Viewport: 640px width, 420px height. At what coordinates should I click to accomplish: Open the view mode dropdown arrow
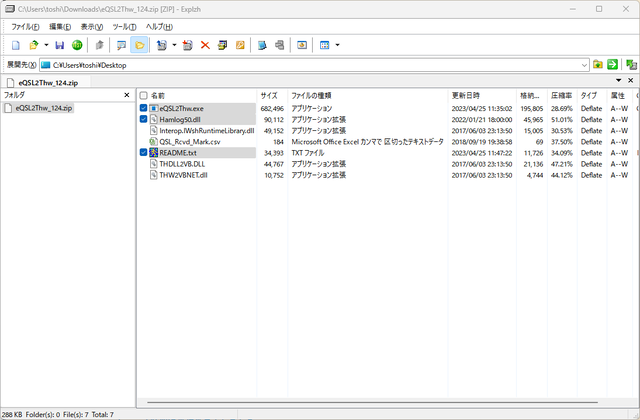tap(337, 45)
